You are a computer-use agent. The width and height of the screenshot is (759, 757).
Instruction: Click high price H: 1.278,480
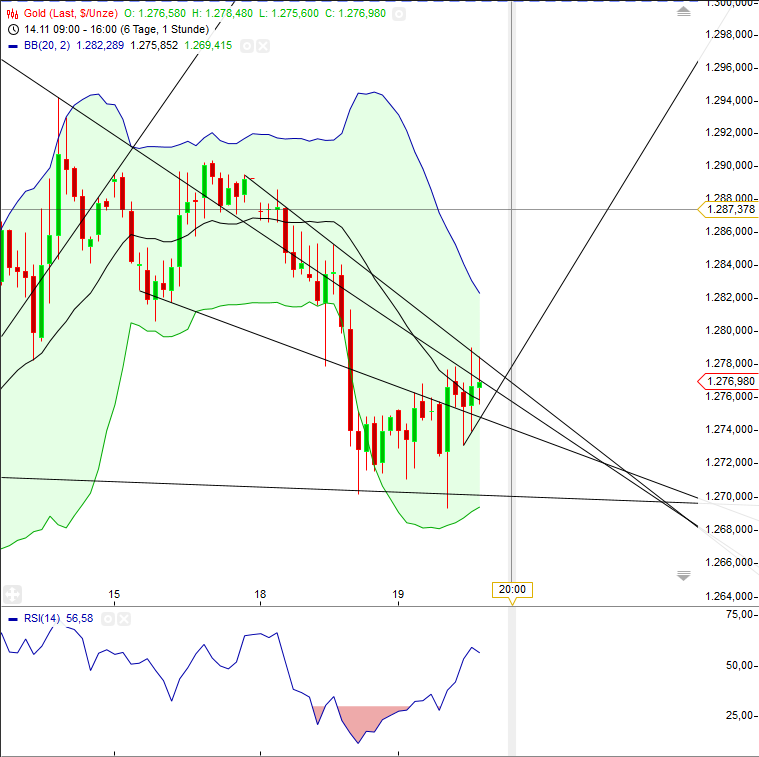click(223, 13)
